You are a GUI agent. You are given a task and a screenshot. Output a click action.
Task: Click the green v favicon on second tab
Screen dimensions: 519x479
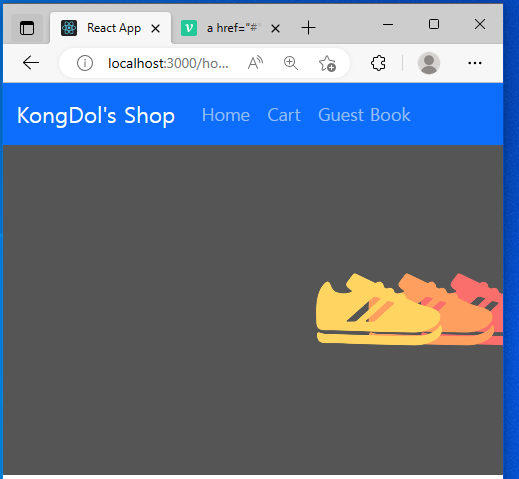point(189,28)
